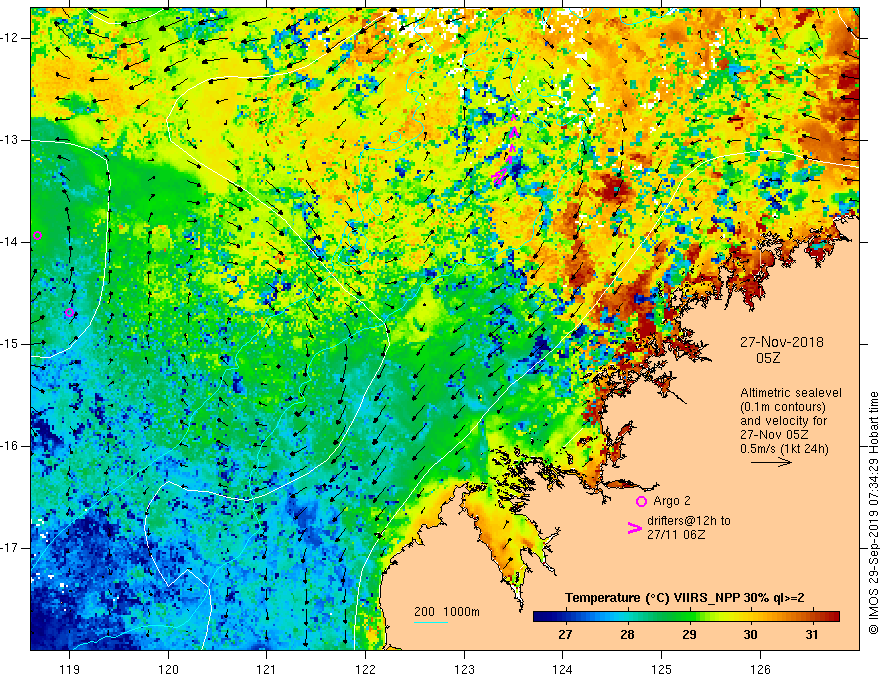
Task: Click the colorbar tick label 29
Action: point(689,635)
